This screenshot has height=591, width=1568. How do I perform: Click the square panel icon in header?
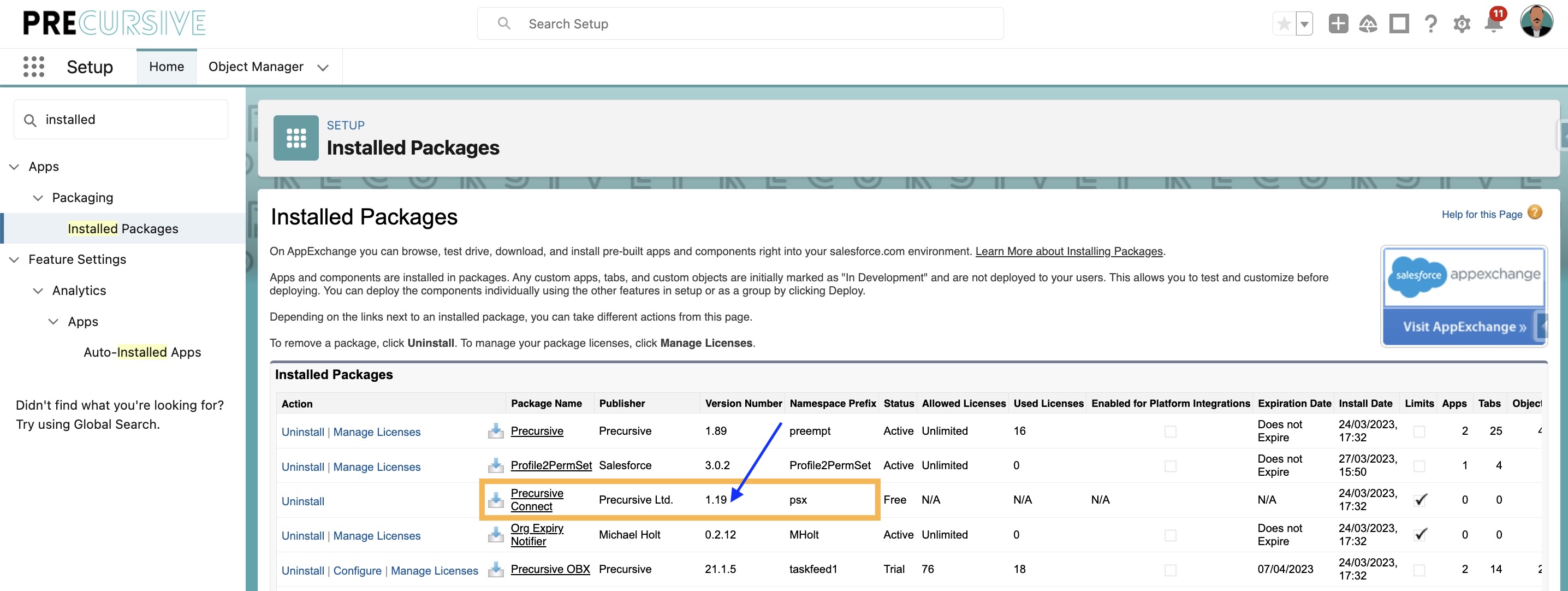tap(1399, 24)
